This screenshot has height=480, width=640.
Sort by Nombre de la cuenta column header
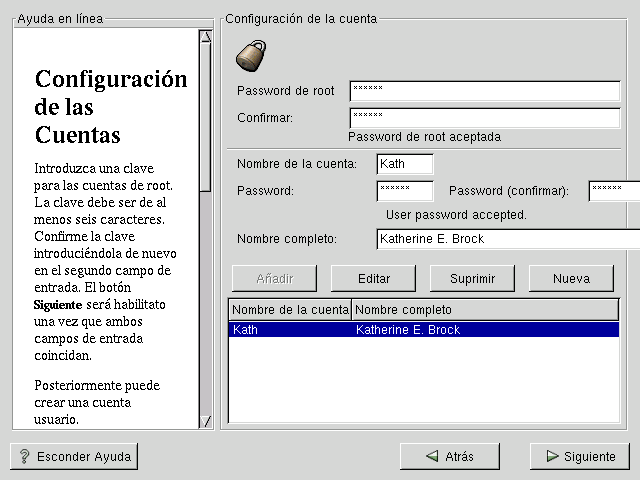click(290, 310)
